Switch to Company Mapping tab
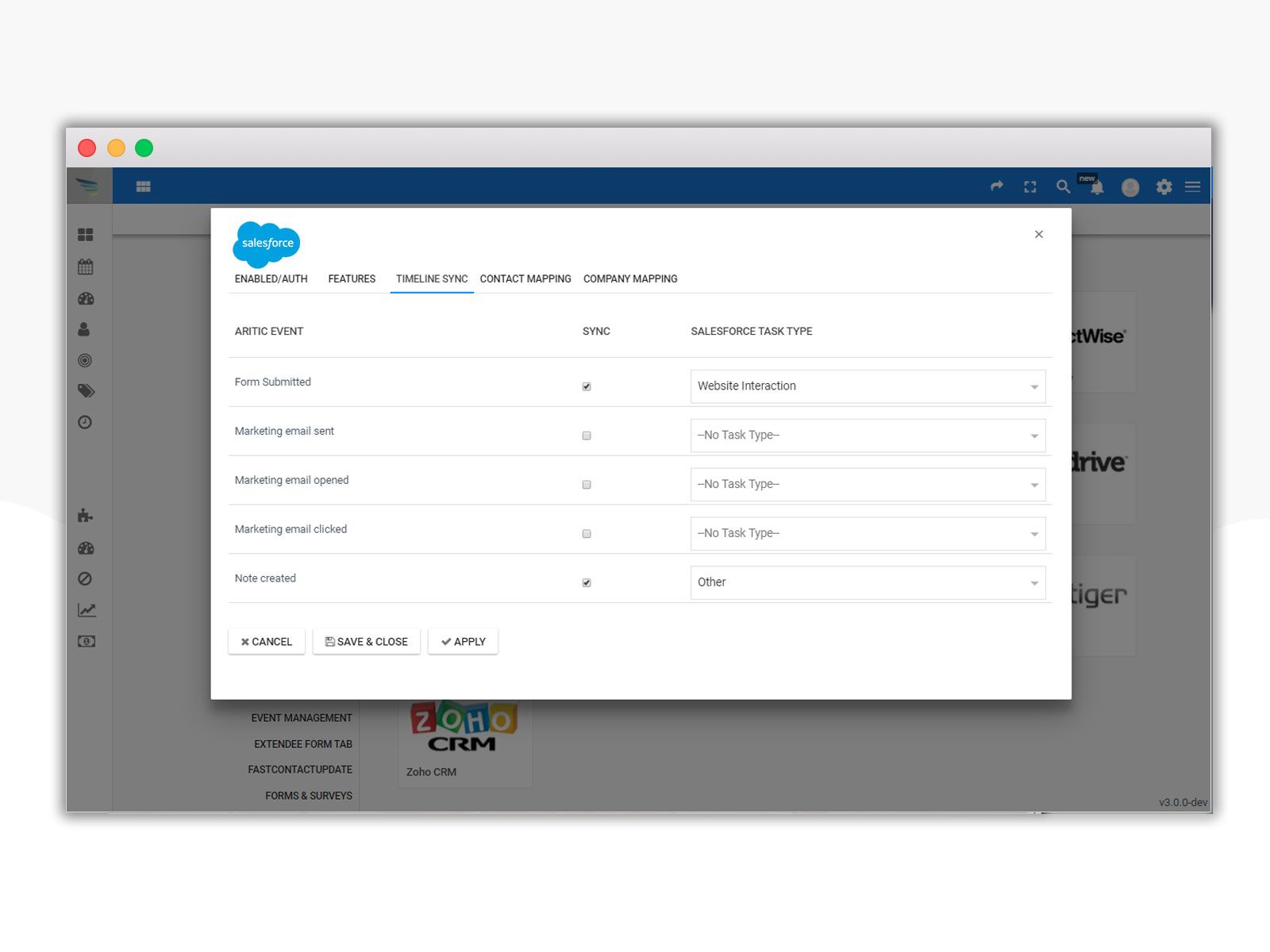Viewport: 1270px width, 952px height. (630, 279)
